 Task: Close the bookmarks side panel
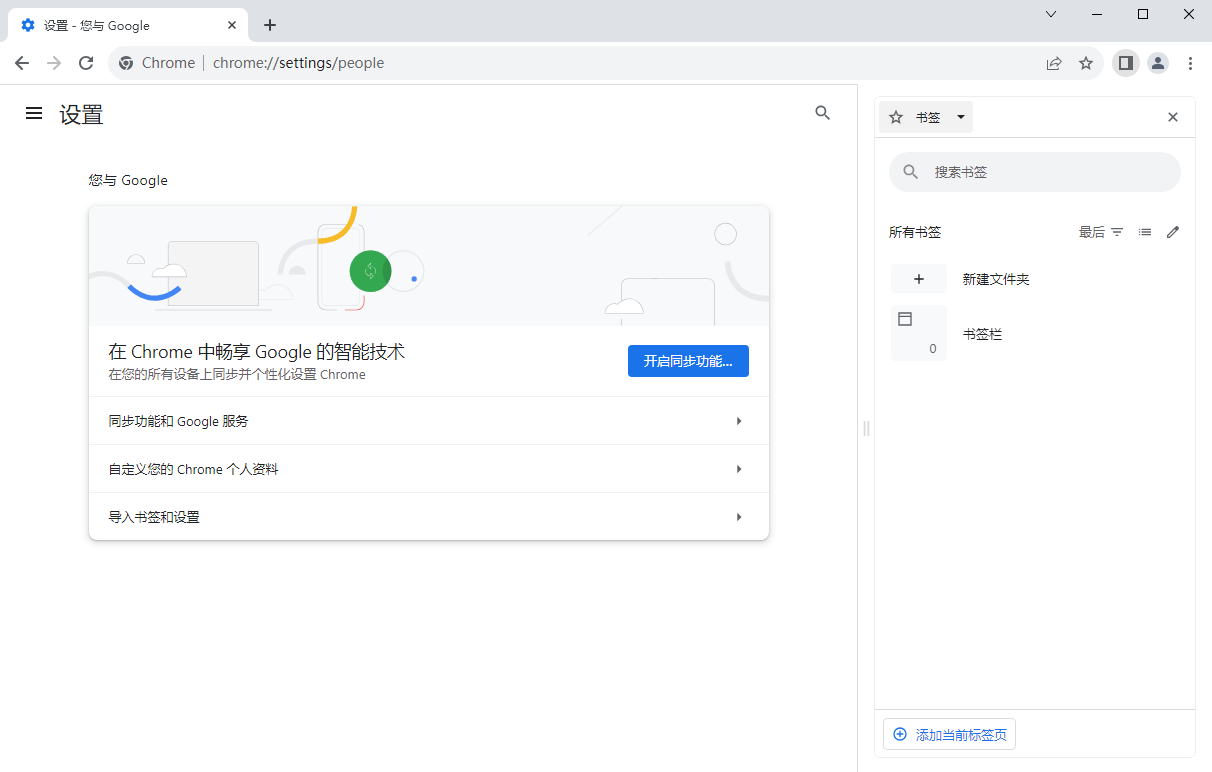[1173, 117]
